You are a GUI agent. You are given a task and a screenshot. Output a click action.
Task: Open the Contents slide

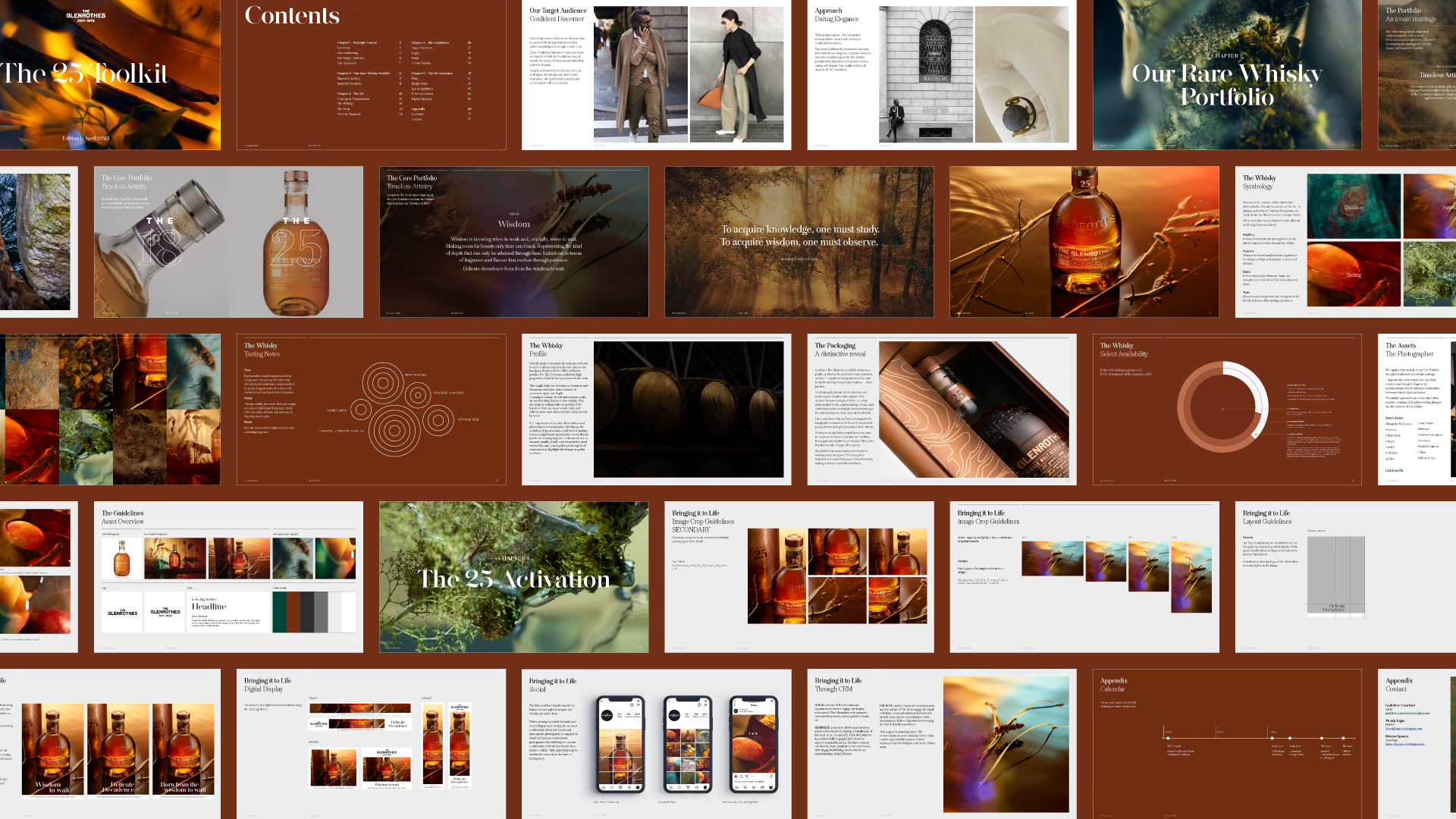371,74
